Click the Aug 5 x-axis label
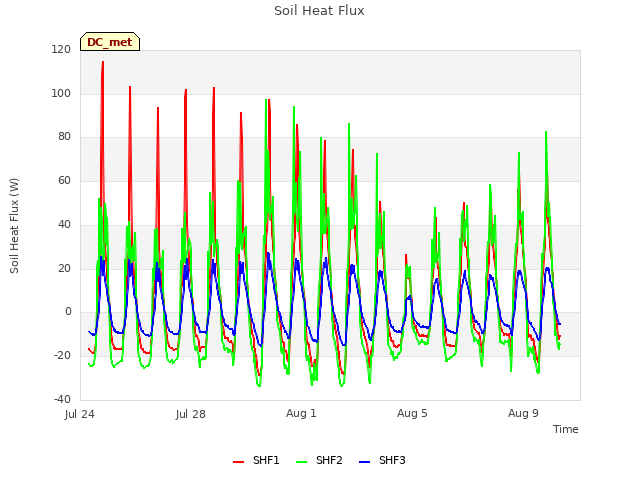This screenshot has width=640, height=480. tap(412, 413)
